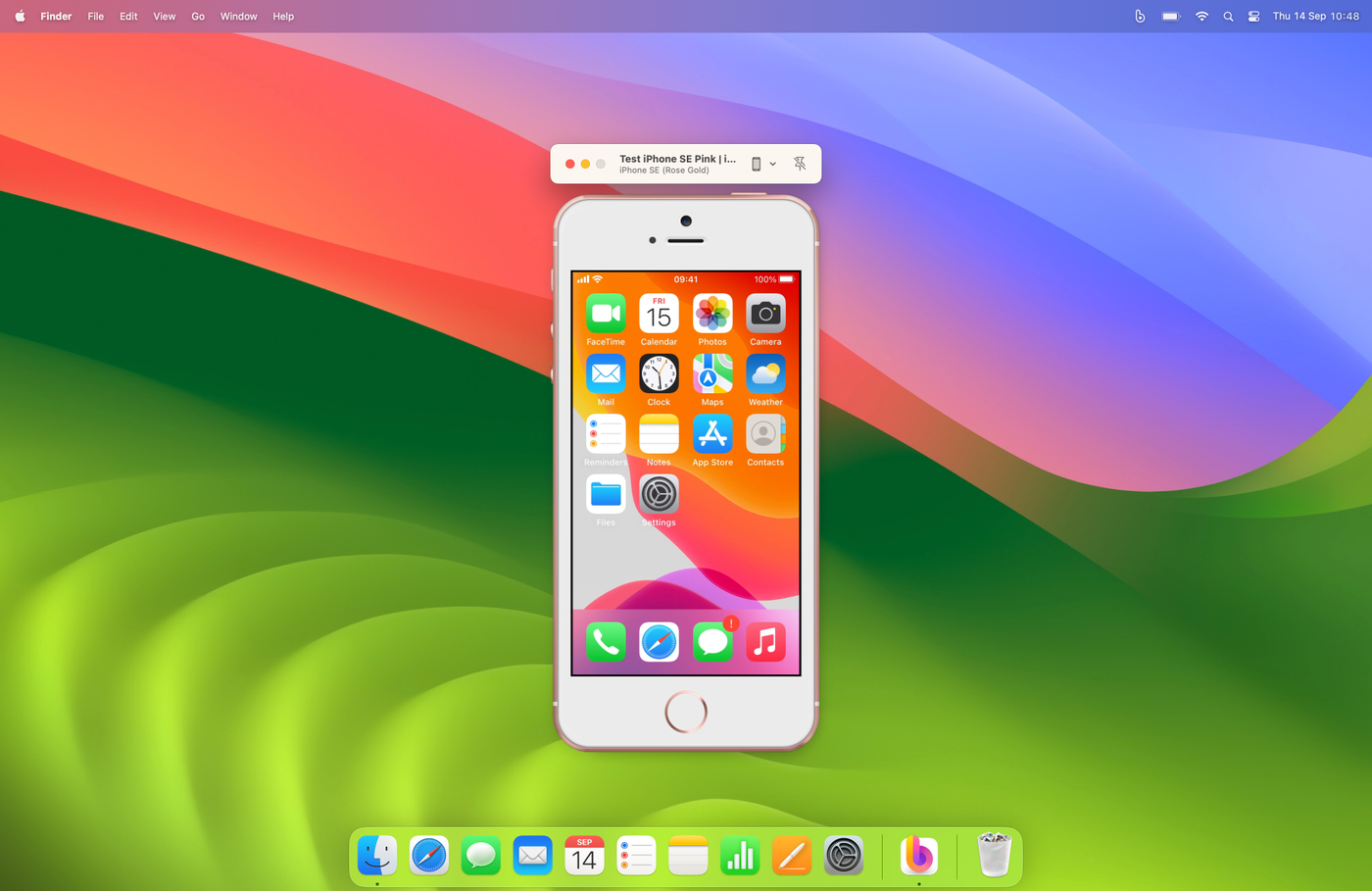Click the iPhone status bar time 09:41
This screenshot has width=1372, height=891.
coord(686,279)
